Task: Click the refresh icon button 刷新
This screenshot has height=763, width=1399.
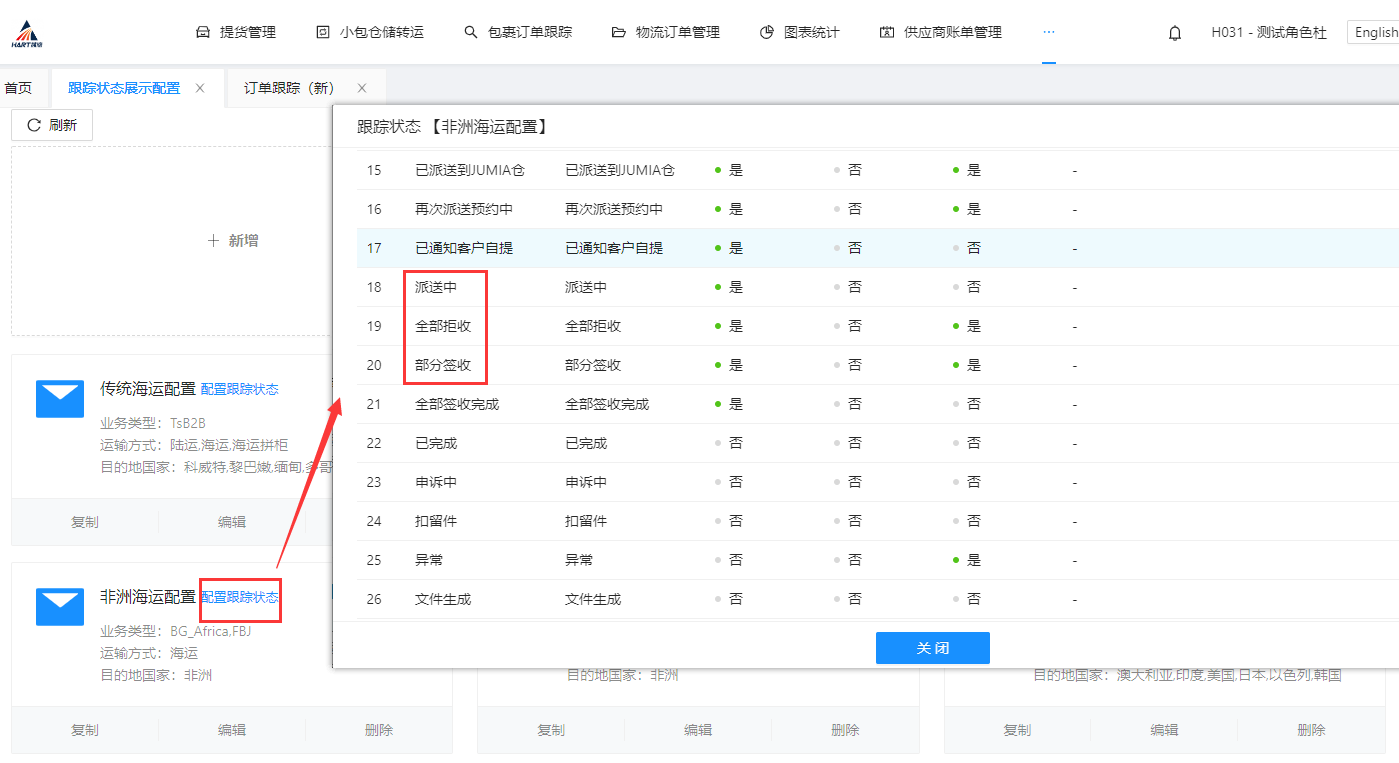Action: [x=52, y=125]
